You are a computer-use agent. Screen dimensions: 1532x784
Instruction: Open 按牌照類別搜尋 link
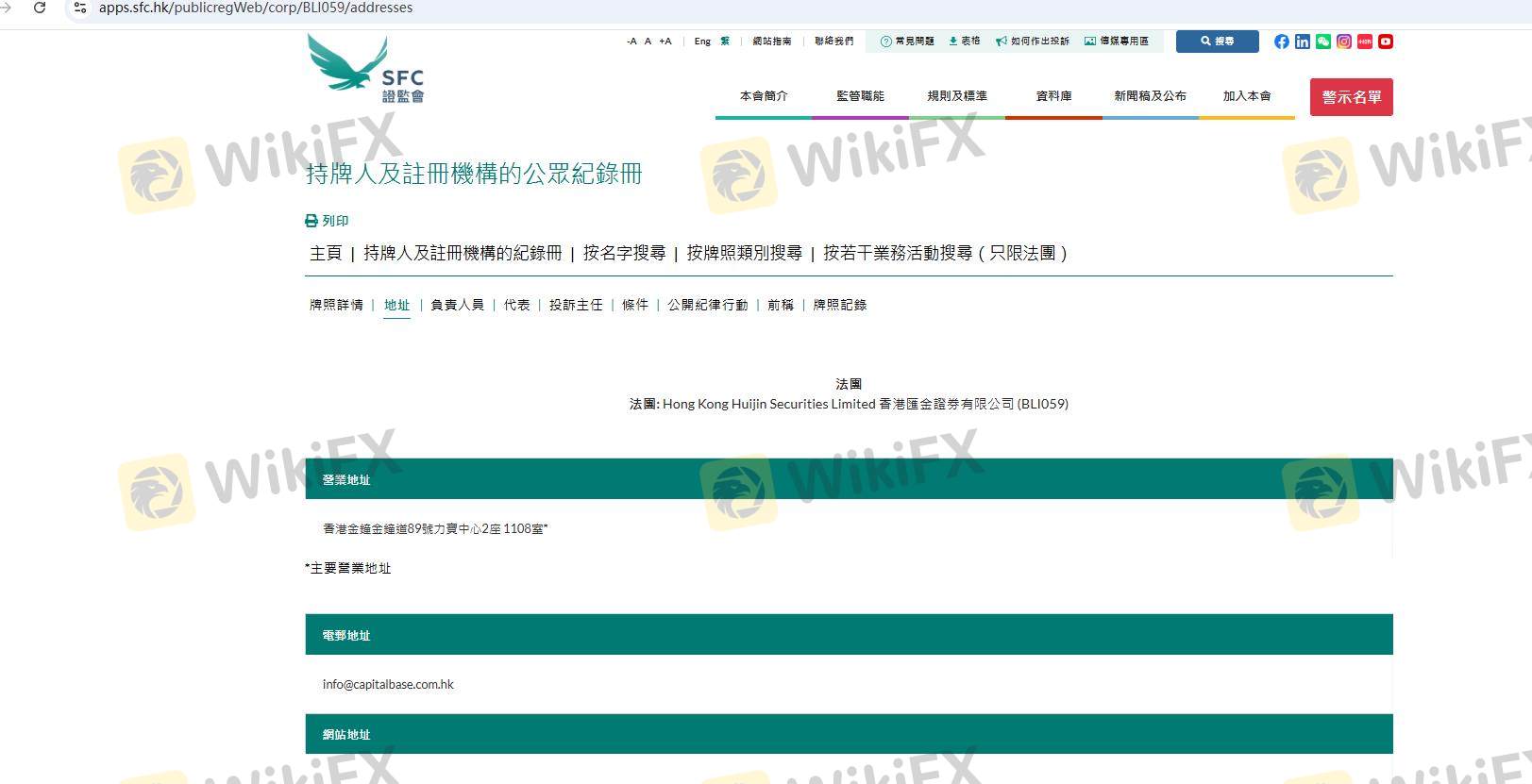(744, 253)
